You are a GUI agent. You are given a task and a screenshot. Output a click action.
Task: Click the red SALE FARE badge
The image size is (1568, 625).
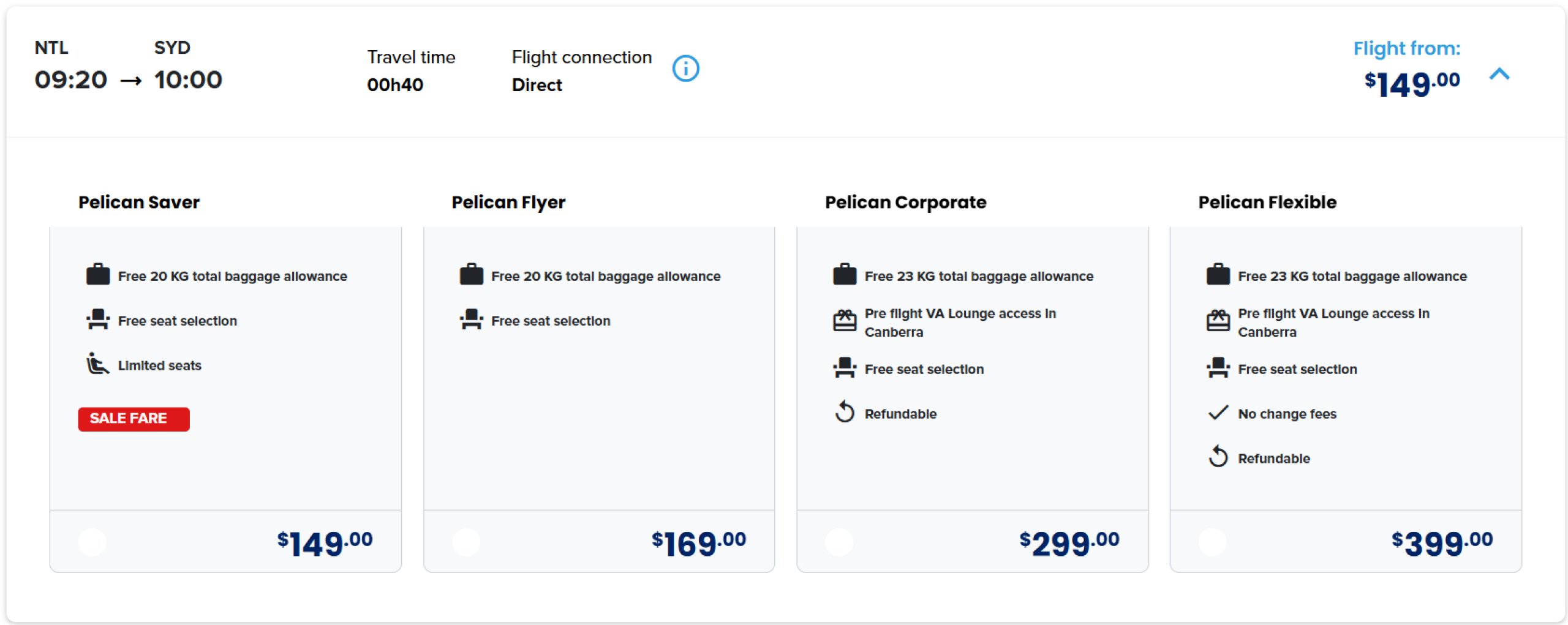point(134,419)
